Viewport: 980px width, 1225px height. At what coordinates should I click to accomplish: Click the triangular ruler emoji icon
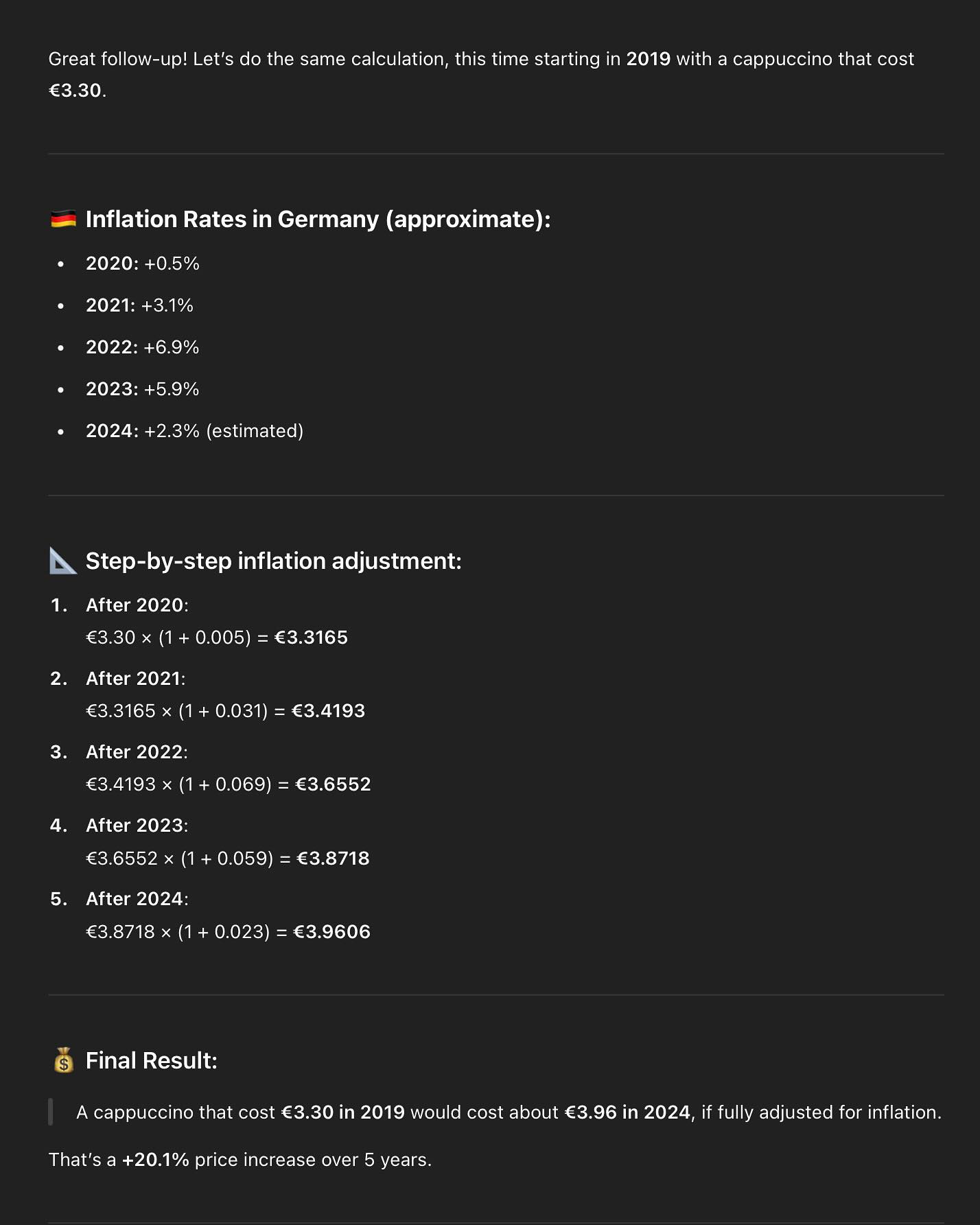[63, 561]
